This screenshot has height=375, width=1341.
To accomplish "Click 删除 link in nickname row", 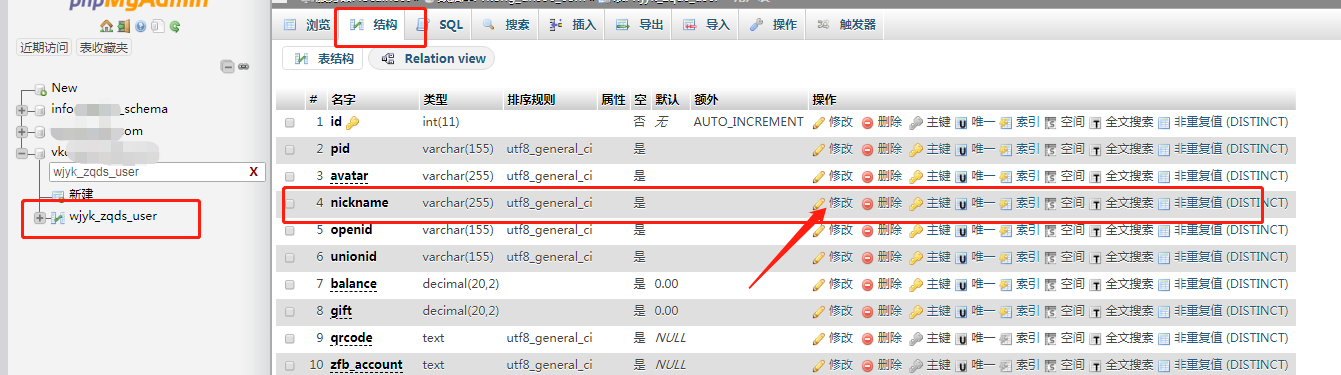I will pos(890,203).
